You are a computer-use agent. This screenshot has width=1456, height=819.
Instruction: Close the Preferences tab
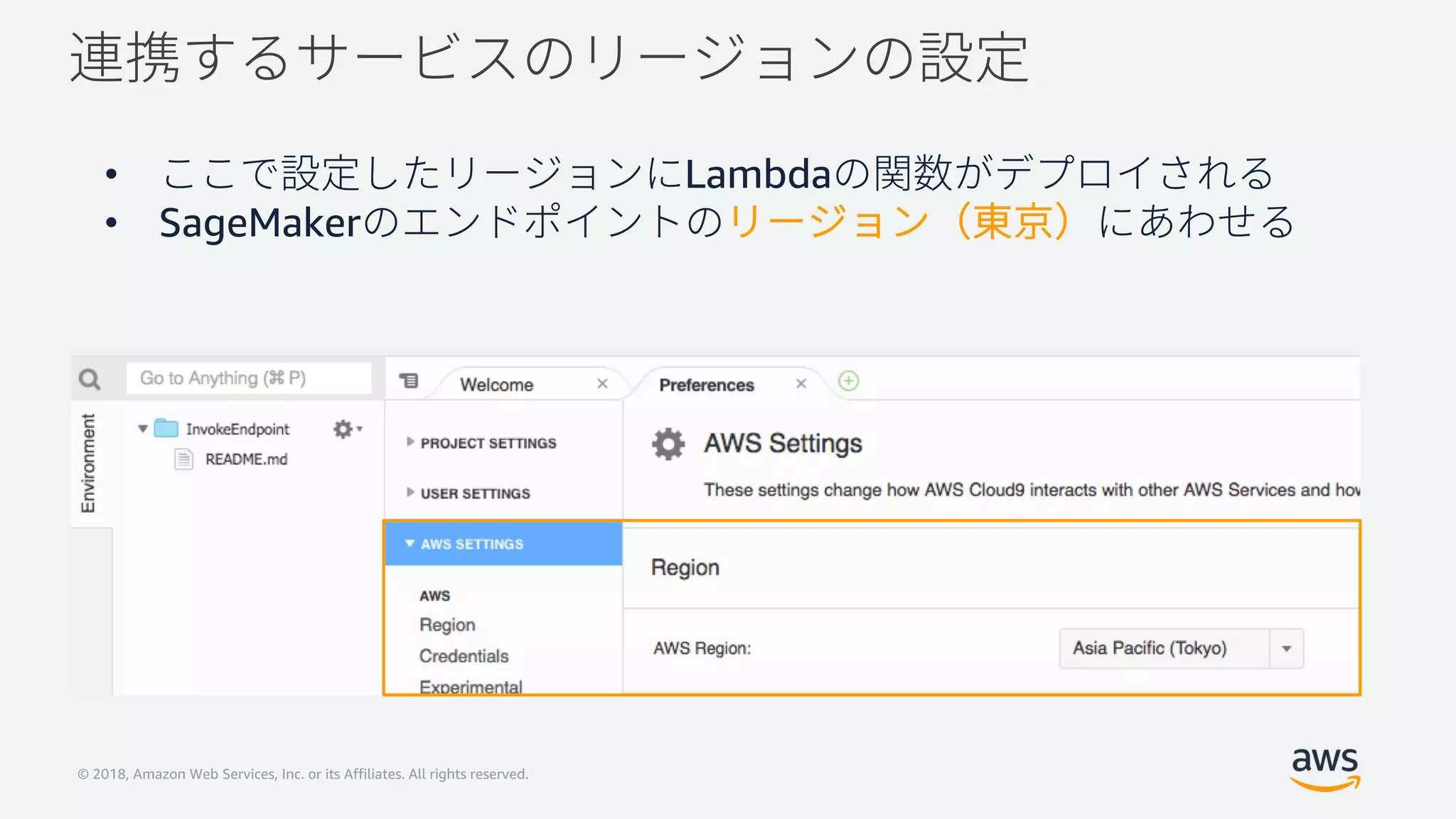pyautogui.click(x=801, y=384)
